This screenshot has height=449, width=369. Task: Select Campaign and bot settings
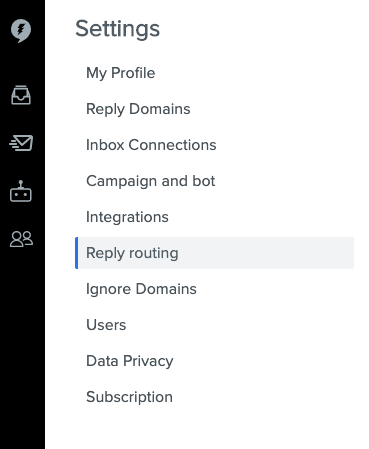coord(150,181)
